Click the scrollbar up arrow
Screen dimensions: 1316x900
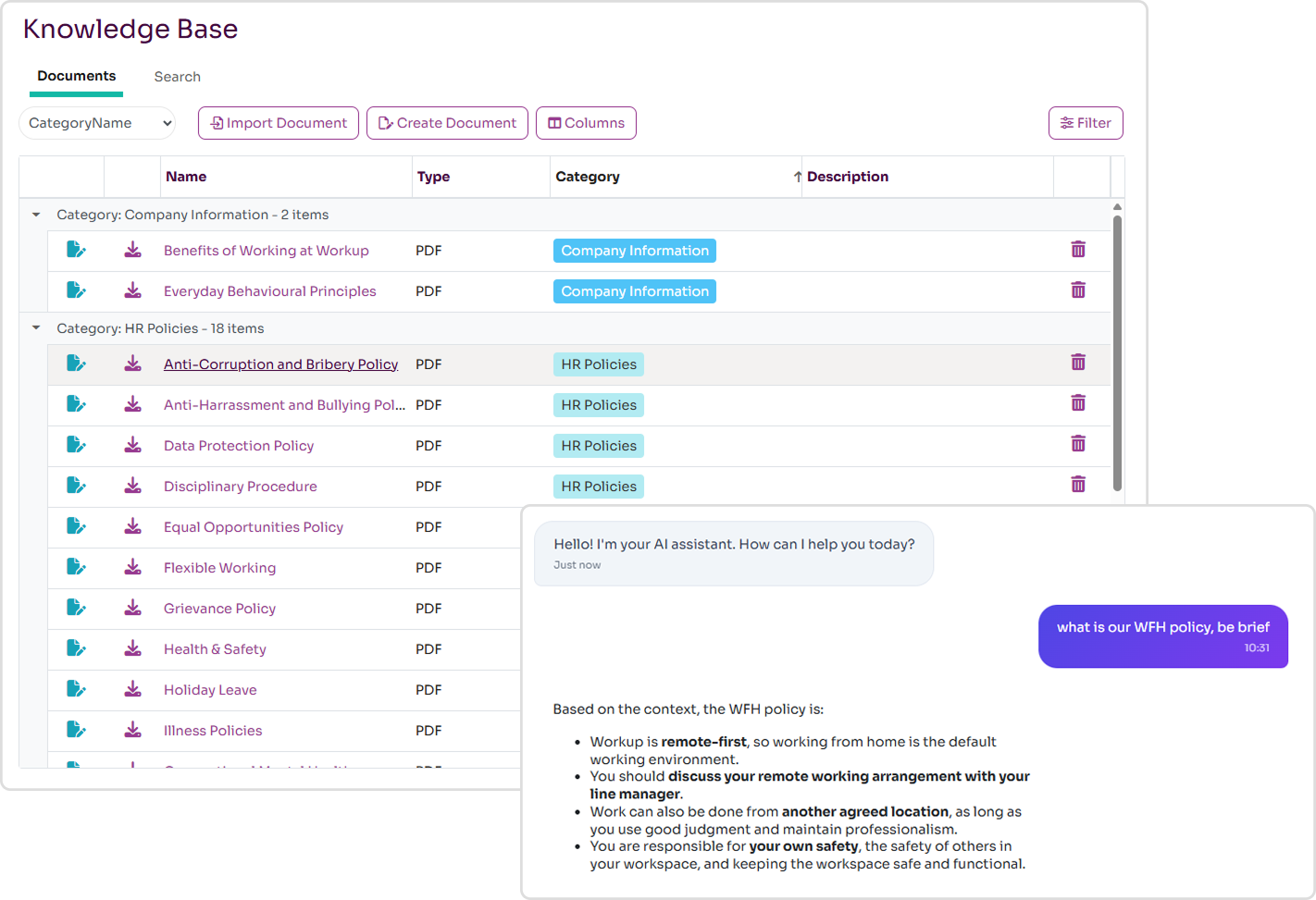[x=1117, y=206]
